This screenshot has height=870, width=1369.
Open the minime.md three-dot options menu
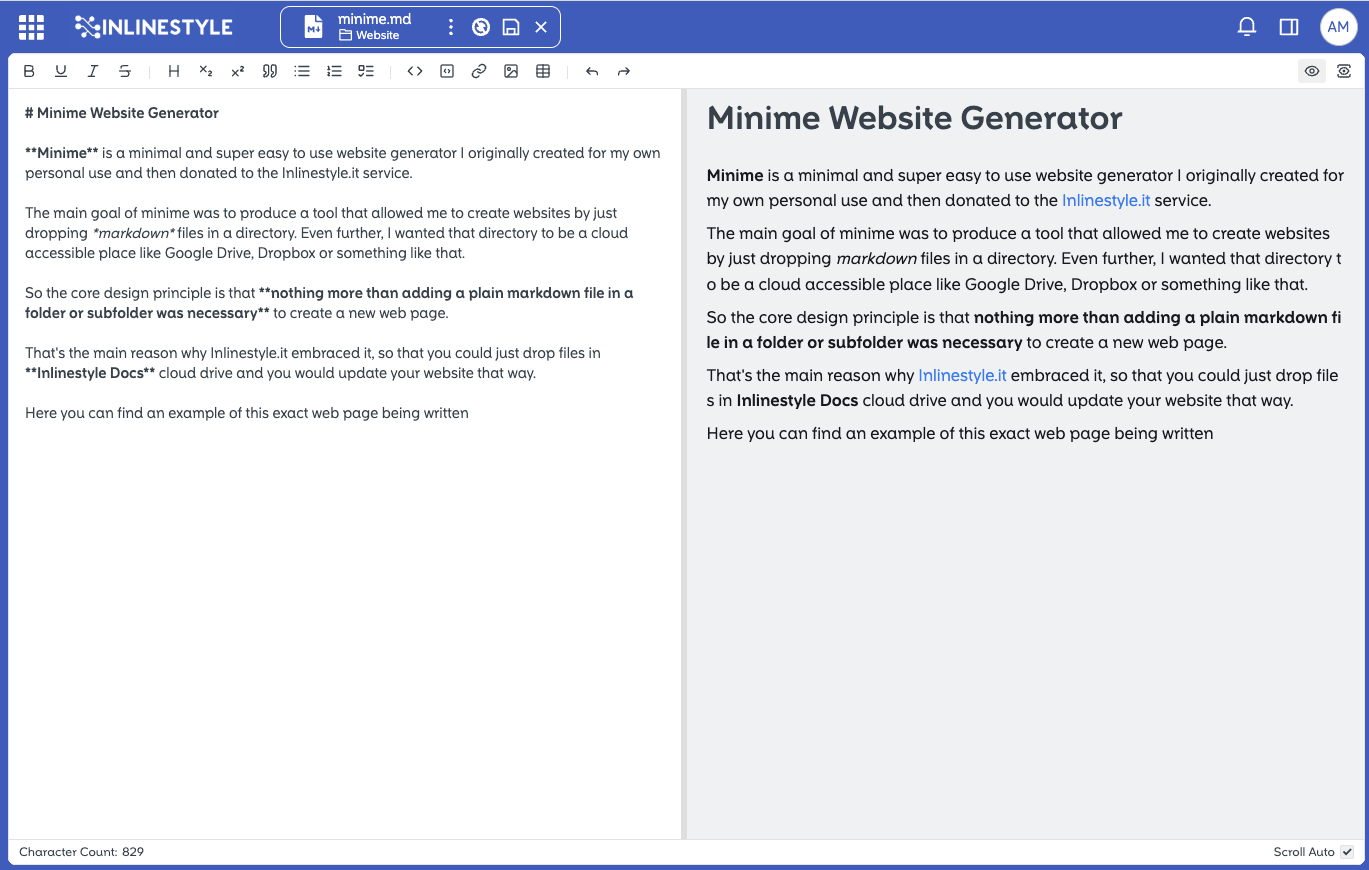pyautogui.click(x=451, y=27)
